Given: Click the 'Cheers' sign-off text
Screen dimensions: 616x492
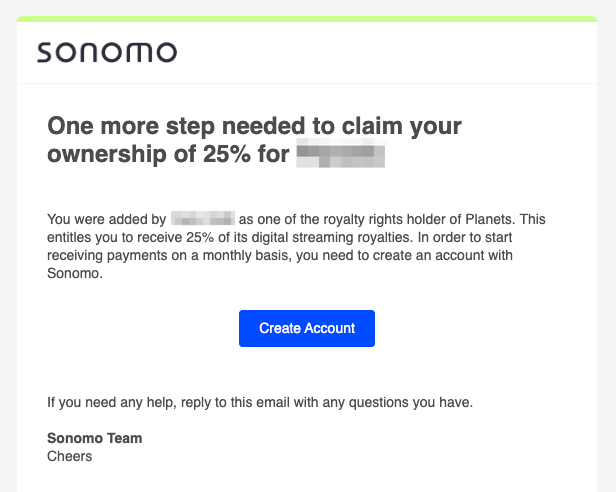Looking at the screenshot, I should coord(70,456).
